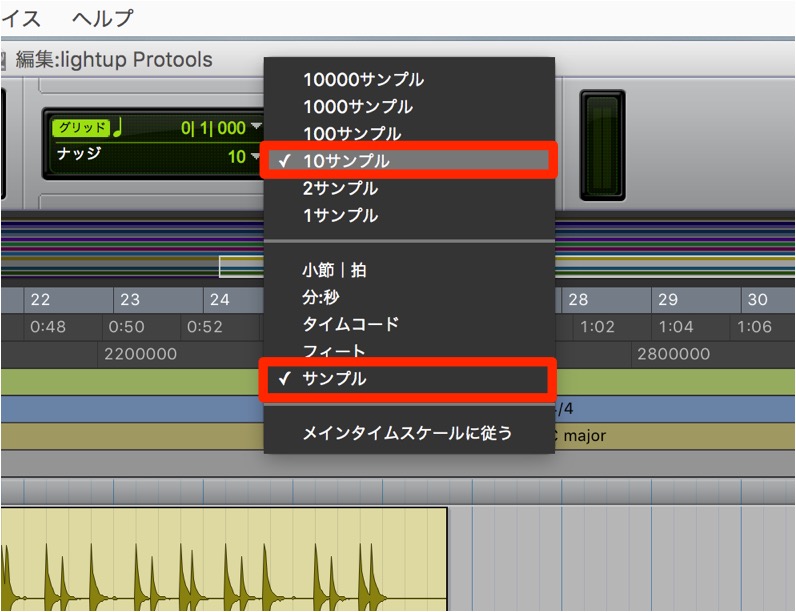Click 0:52 on the min:sec ruler

tap(205, 327)
